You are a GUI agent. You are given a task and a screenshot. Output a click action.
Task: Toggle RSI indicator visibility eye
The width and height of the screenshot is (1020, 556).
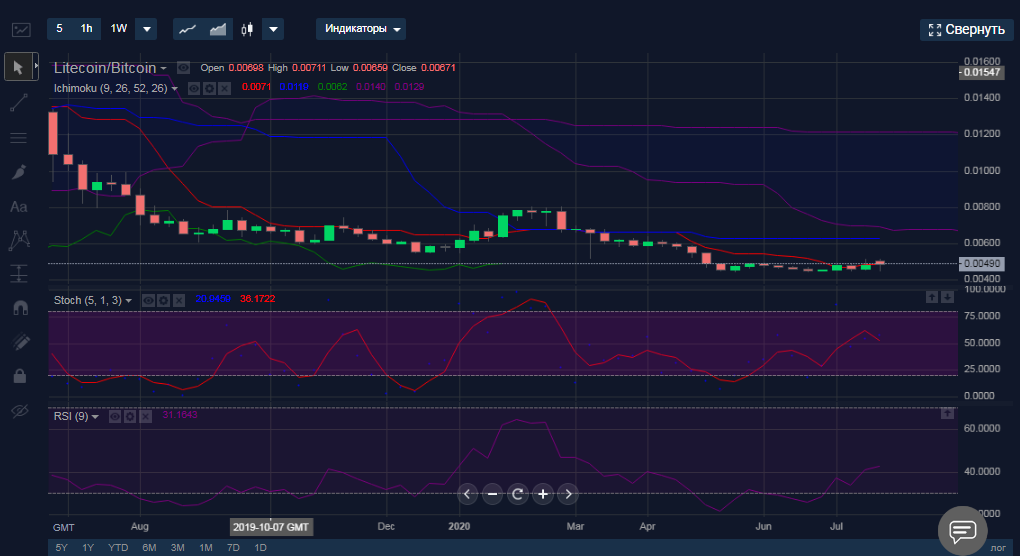point(116,416)
